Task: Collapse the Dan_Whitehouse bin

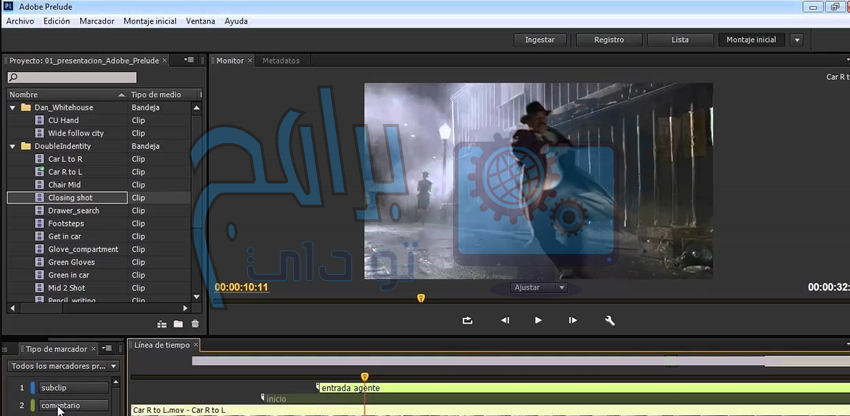Action: click(x=13, y=107)
